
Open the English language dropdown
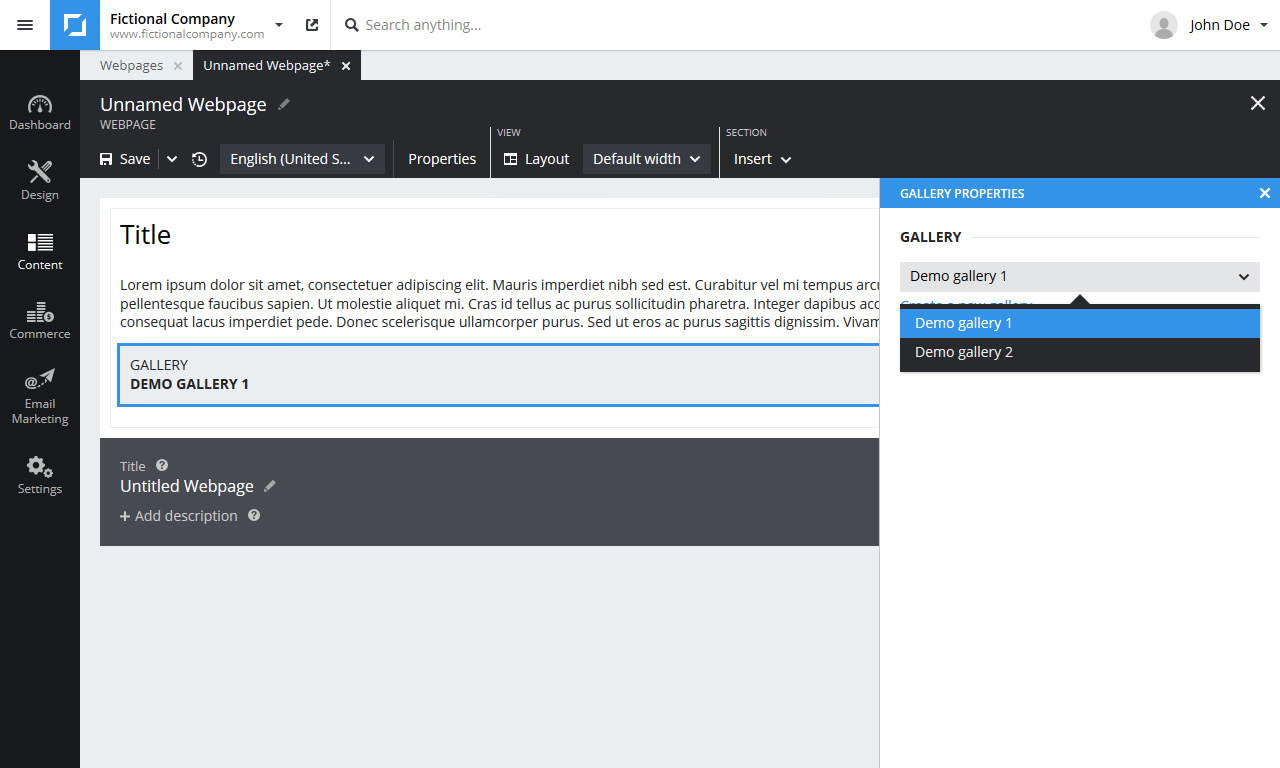coord(302,159)
